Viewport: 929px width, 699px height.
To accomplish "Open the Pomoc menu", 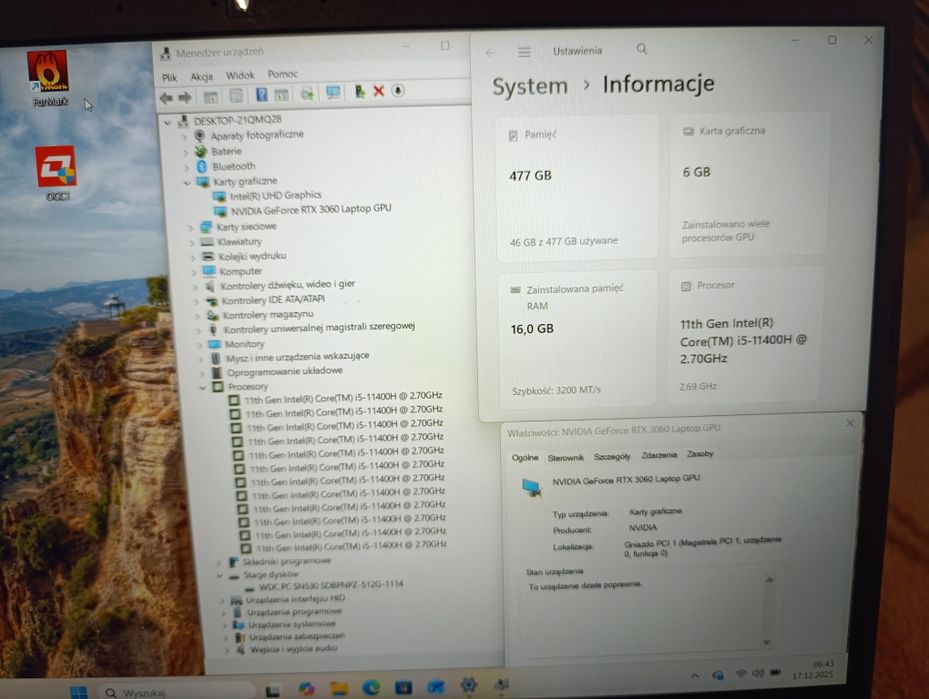I will [283, 74].
